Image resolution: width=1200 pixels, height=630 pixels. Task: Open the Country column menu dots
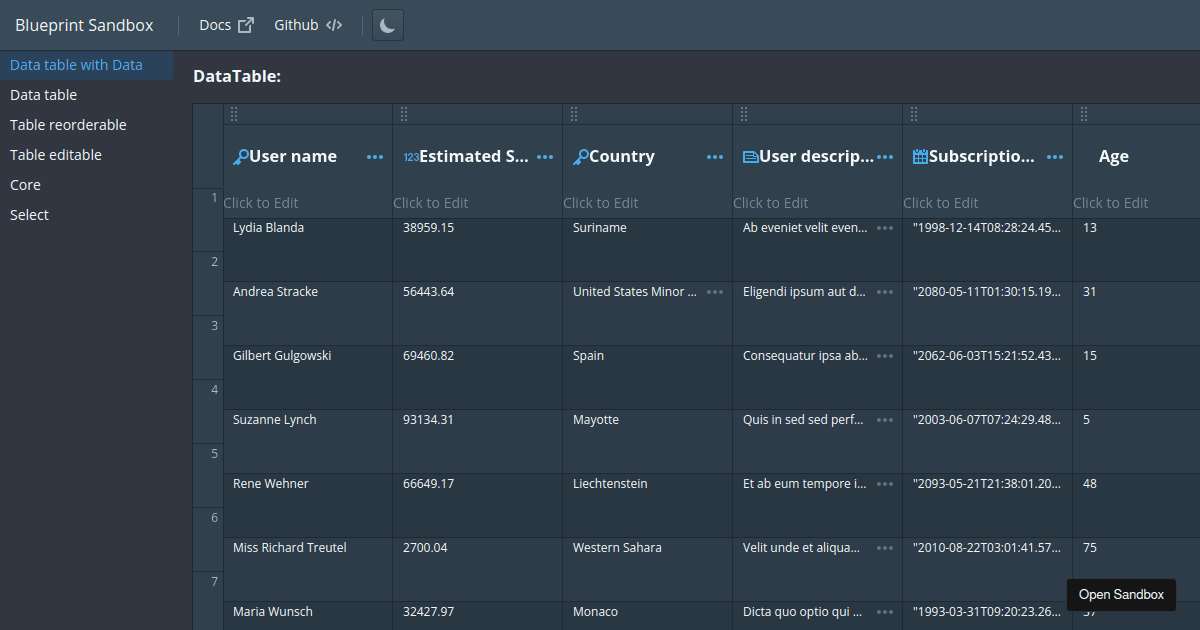pyautogui.click(x=715, y=157)
